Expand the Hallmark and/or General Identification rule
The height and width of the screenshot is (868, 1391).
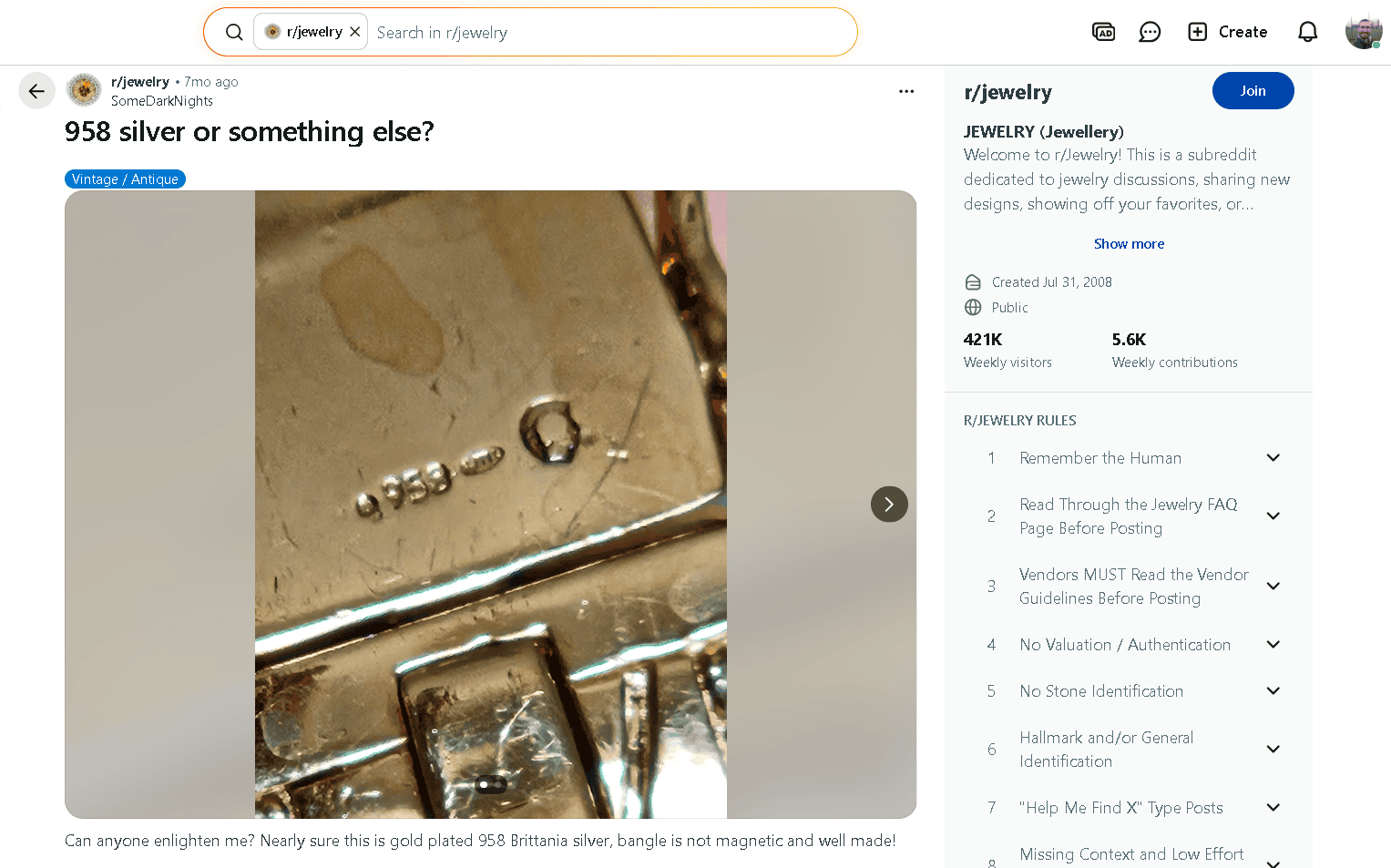coord(1273,750)
